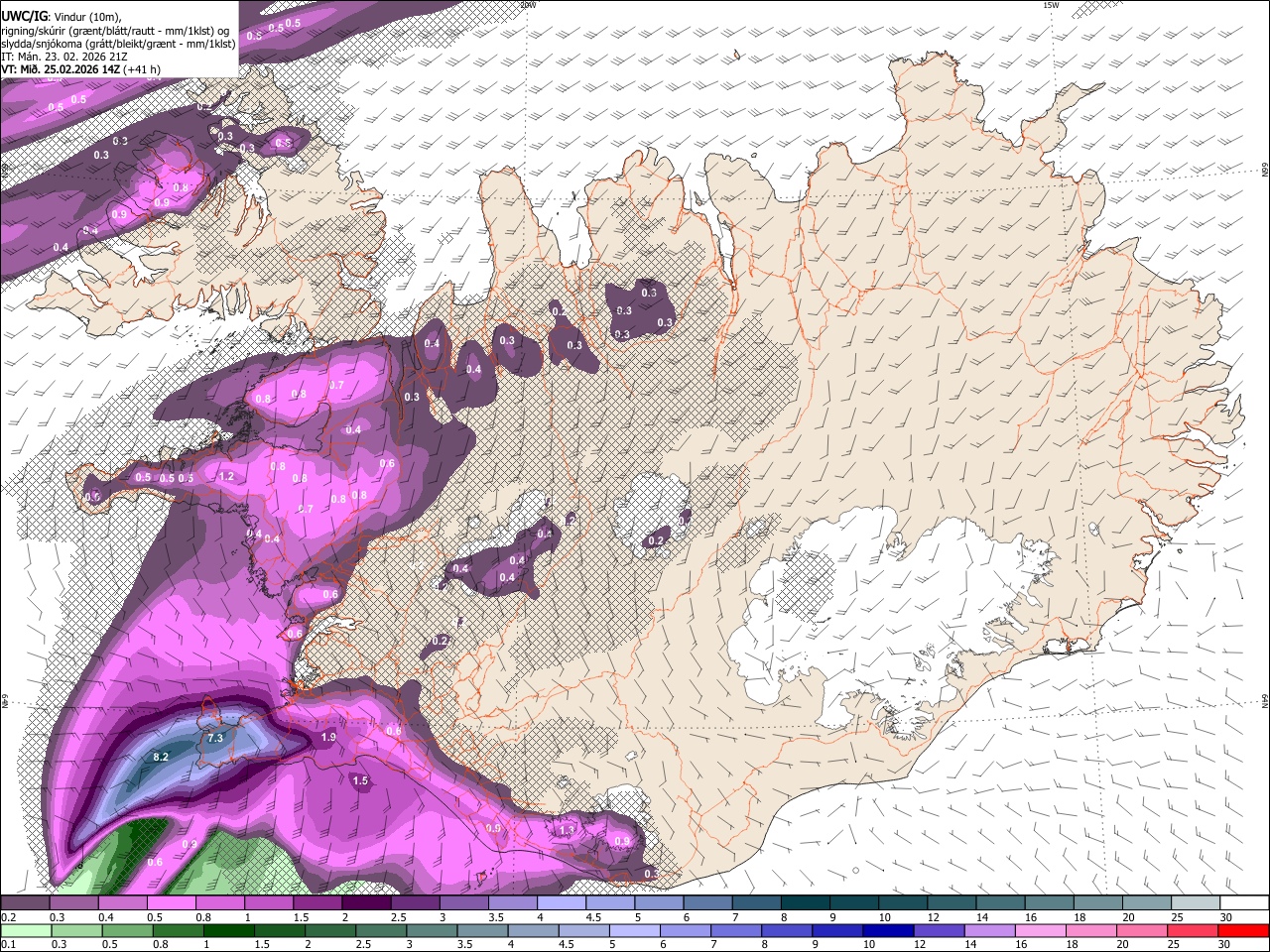The height and width of the screenshot is (952, 1270).
Task: Select the 0.4 swatch in upper legend row
Action: tap(122, 903)
